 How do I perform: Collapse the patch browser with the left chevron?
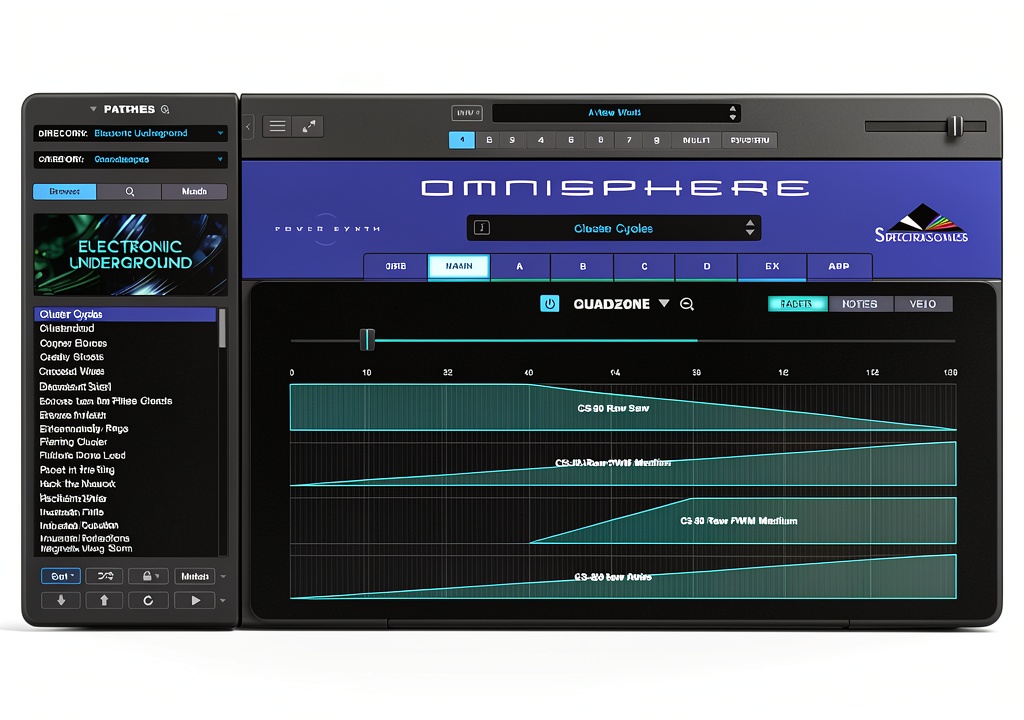point(248,127)
